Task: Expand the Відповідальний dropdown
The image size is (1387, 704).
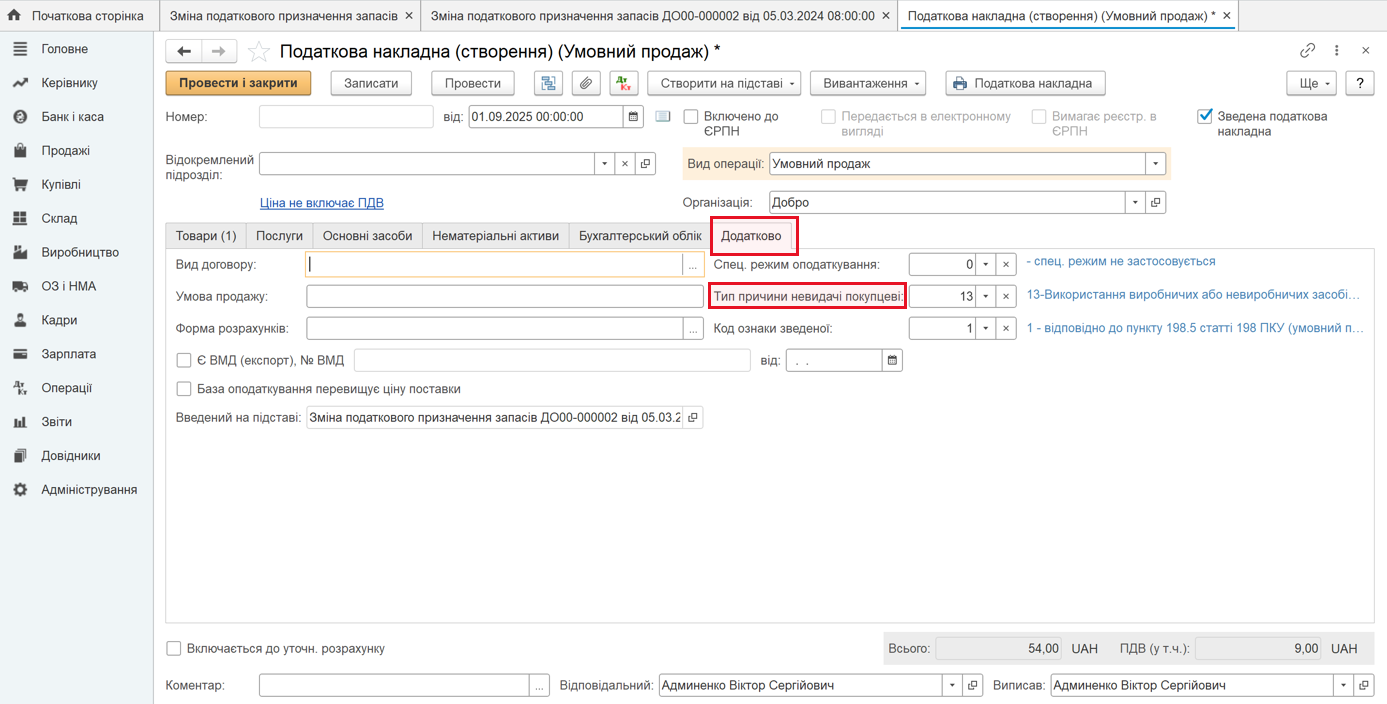Action: click(x=950, y=686)
